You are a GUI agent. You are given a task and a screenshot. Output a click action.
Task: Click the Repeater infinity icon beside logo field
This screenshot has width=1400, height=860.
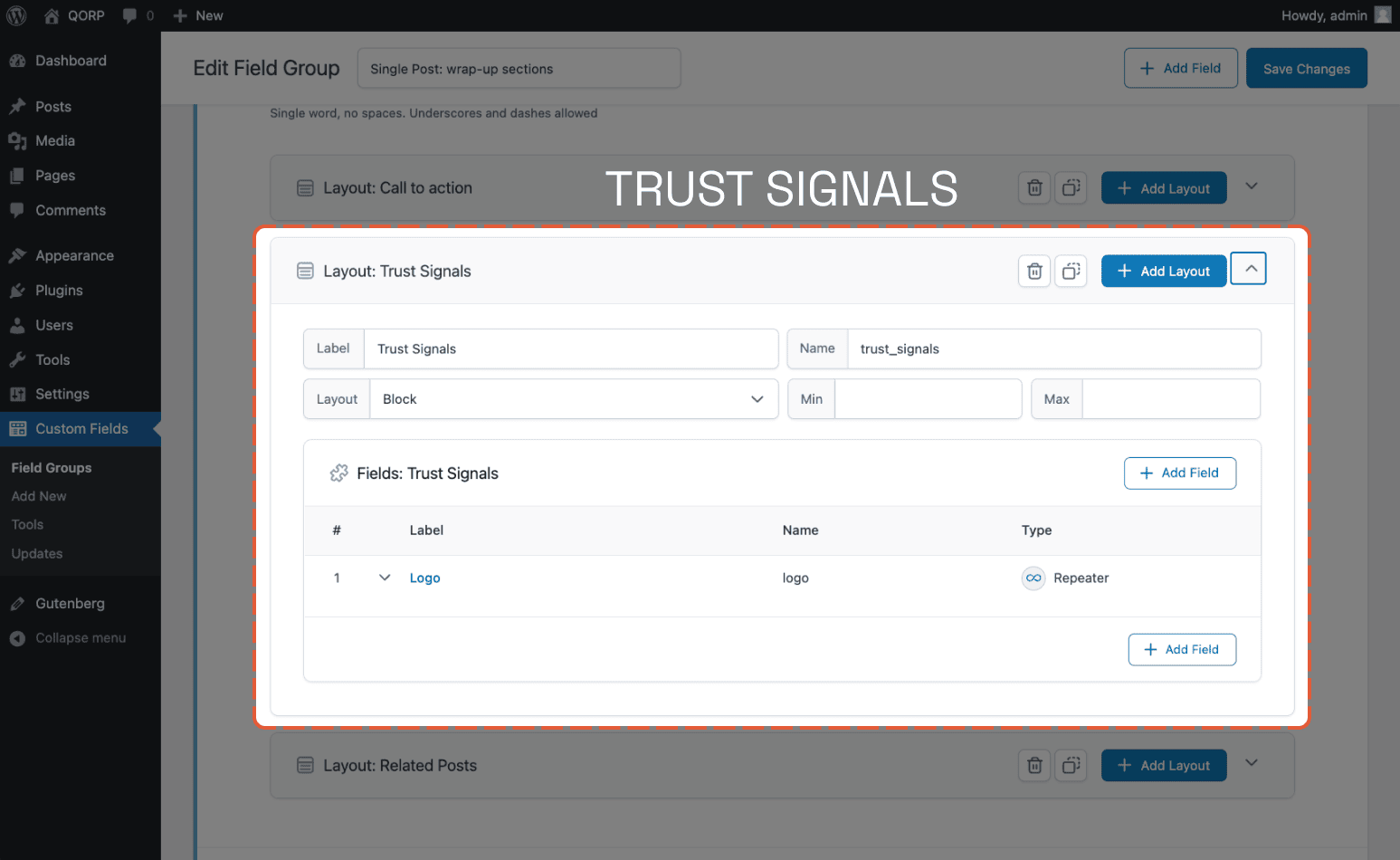(x=1033, y=578)
